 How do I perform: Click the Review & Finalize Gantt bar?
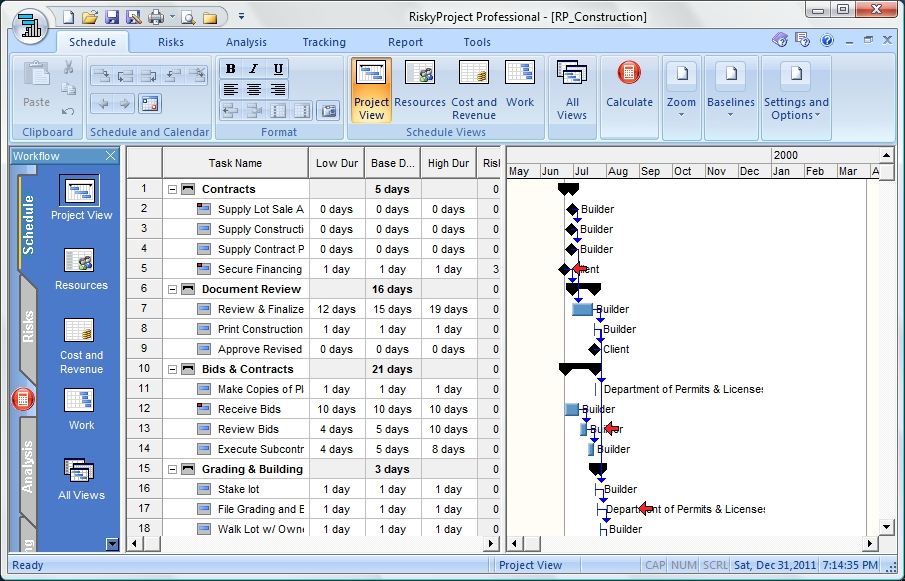(582, 309)
